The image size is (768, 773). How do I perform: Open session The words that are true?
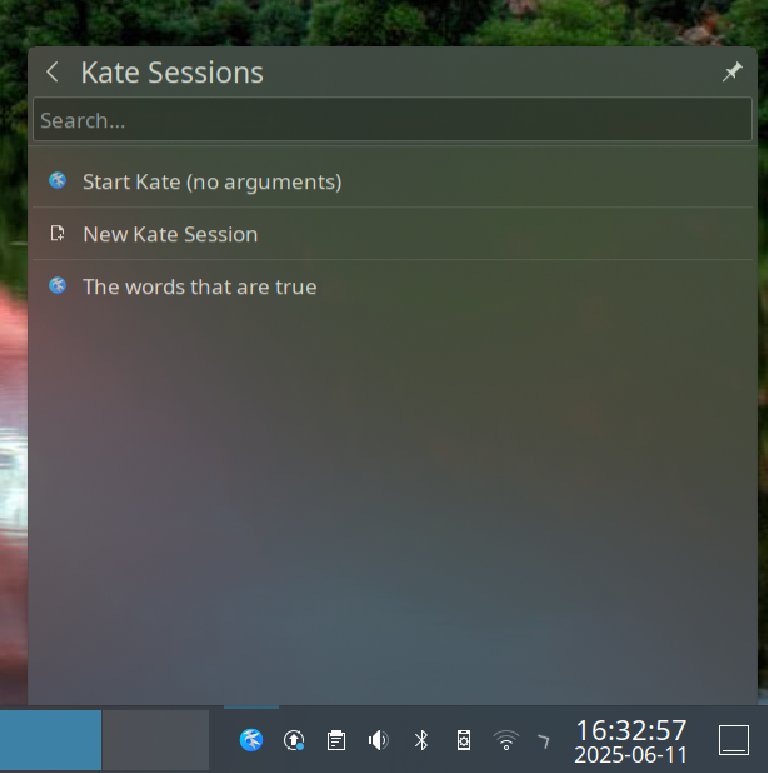(x=392, y=286)
